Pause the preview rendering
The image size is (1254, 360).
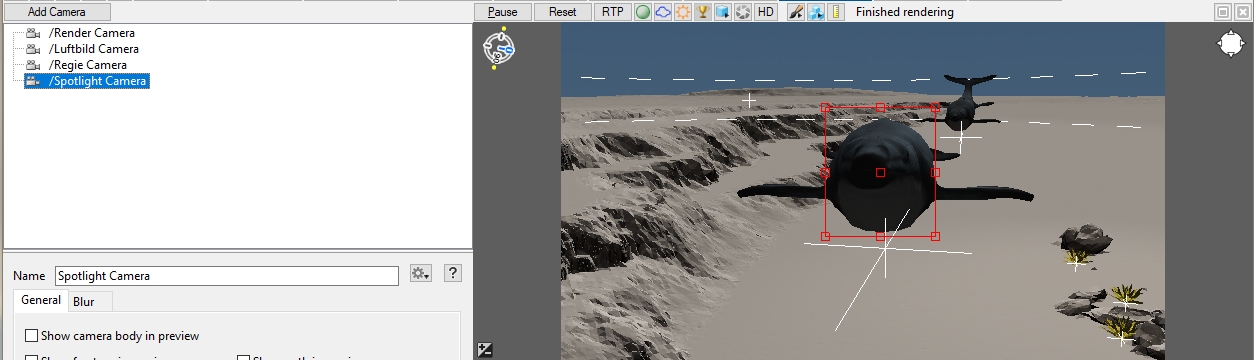pos(503,12)
